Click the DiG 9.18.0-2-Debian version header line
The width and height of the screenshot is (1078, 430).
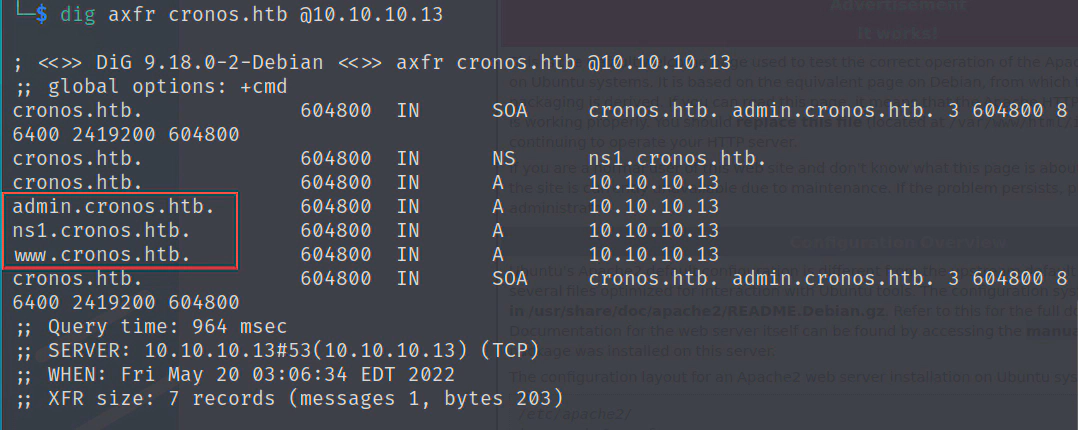click(x=372, y=62)
